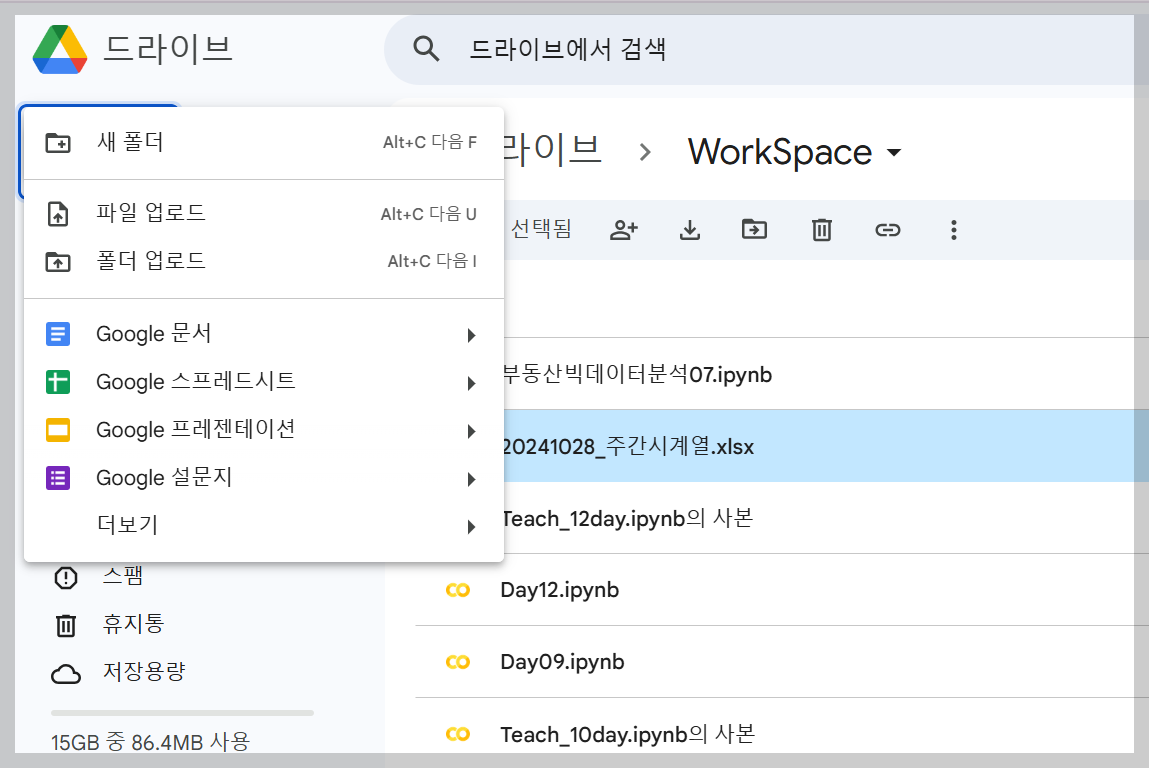Click the folder upload icon

tap(58, 262)
